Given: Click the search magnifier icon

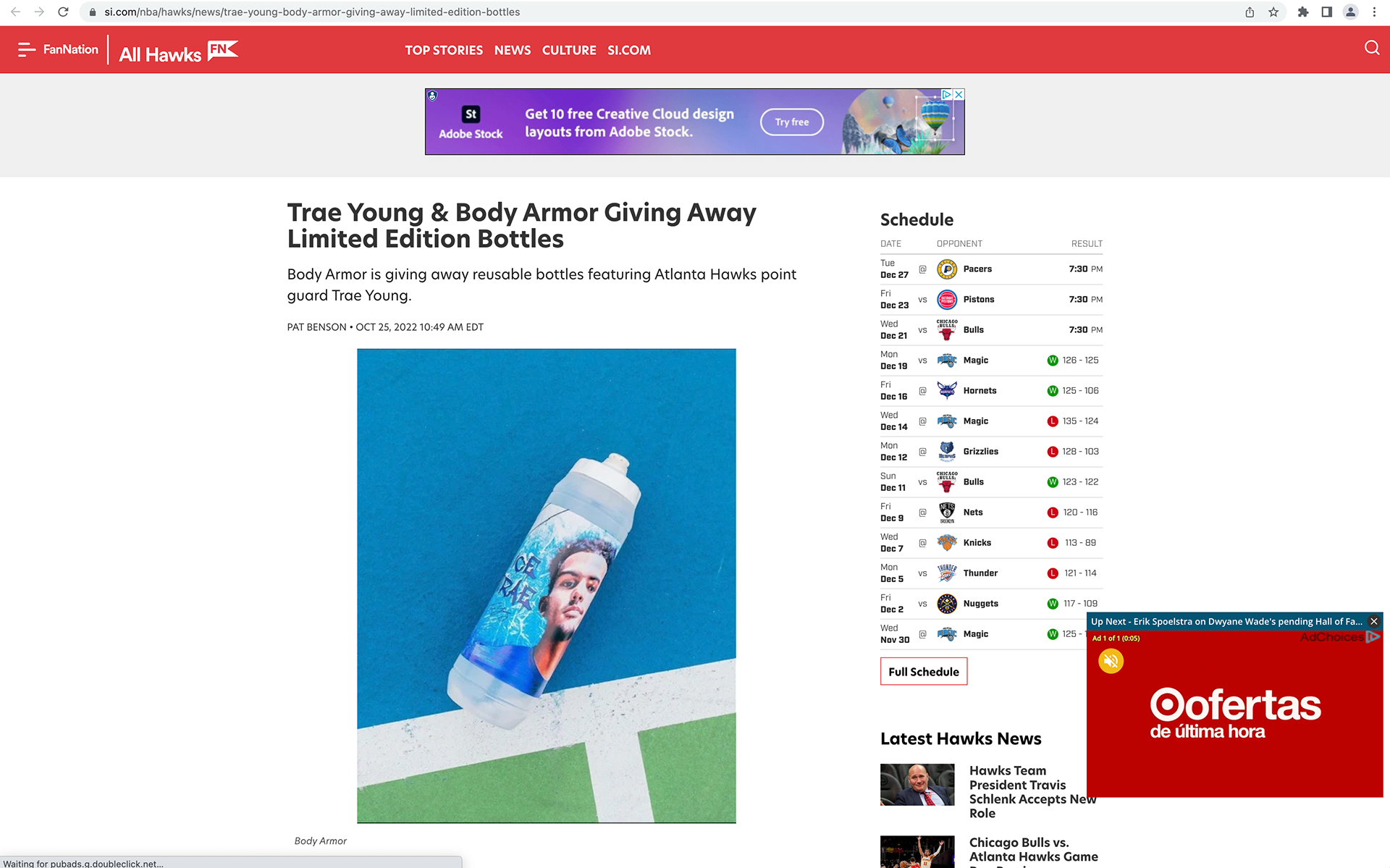Looking at the screenshot, I should 1371,48.
